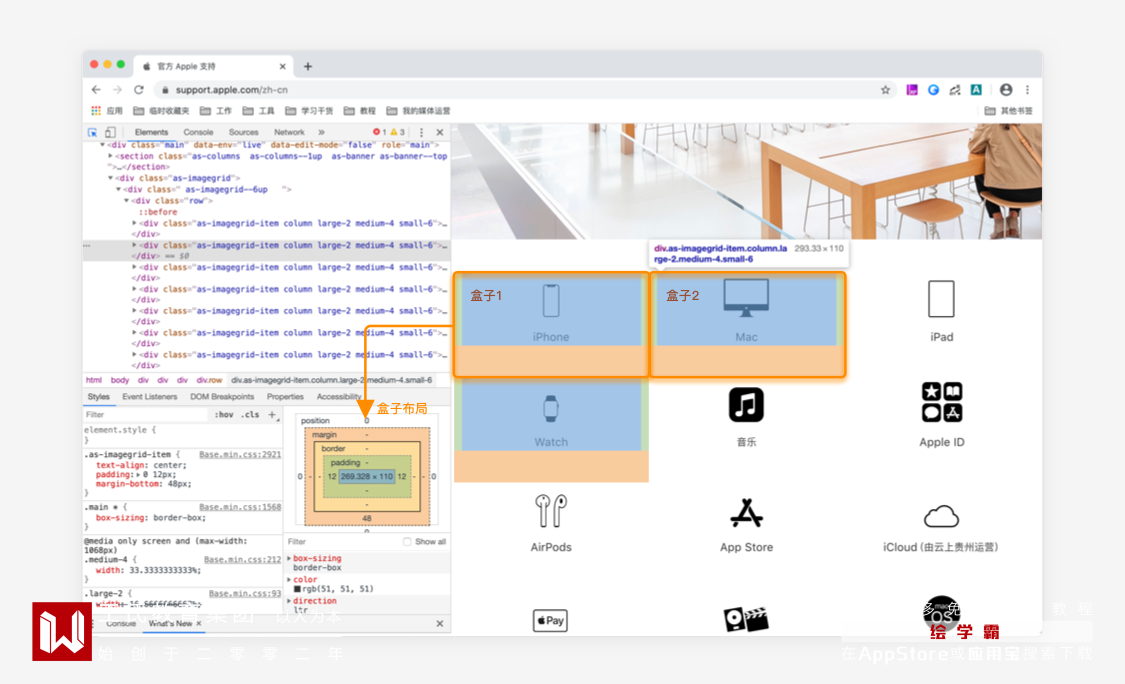Enable the Show all checkbox
The width and height of the screenshot is (1125, 684).
pyautogui.click(x=407, y=542)
